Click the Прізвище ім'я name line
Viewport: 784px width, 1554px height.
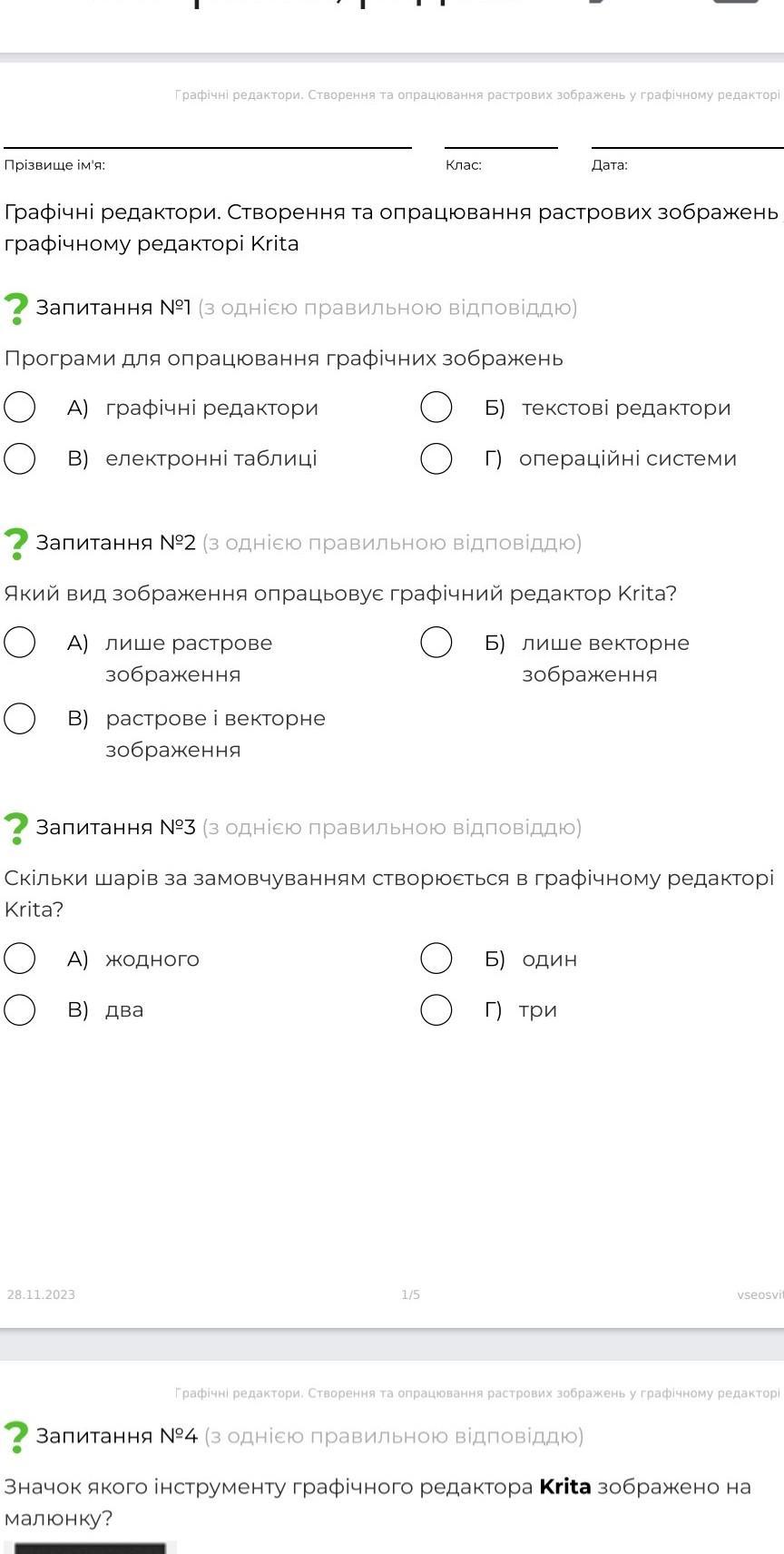[x=208, y=147]
